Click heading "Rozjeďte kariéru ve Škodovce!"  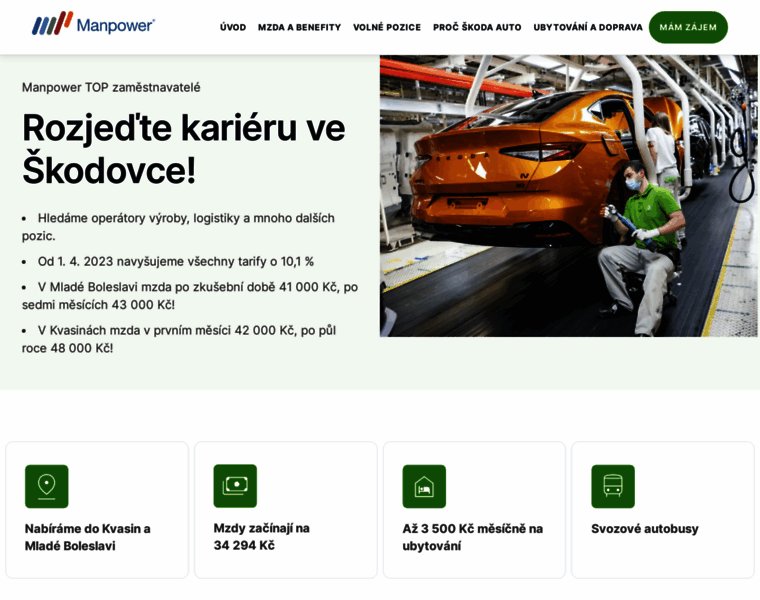184,149
